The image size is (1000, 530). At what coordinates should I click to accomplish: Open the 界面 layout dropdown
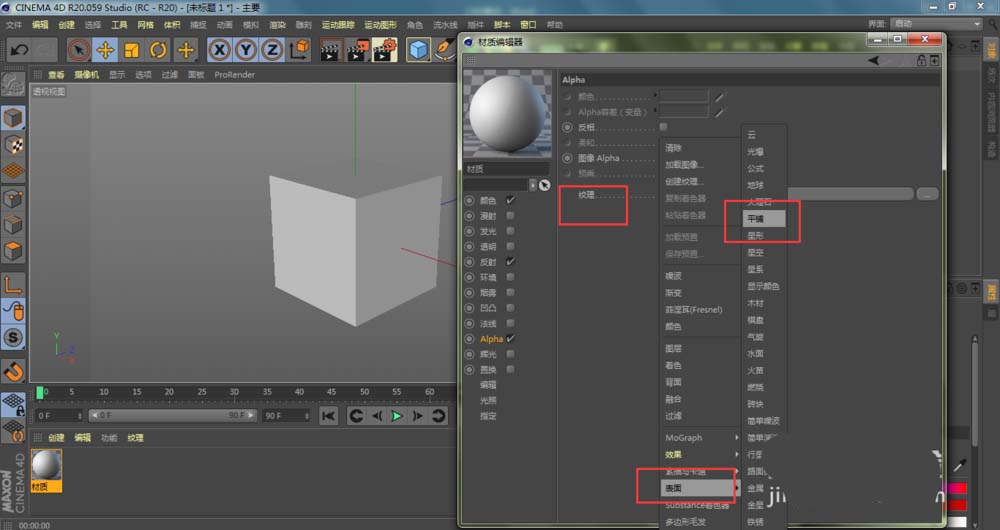[936, 24]
